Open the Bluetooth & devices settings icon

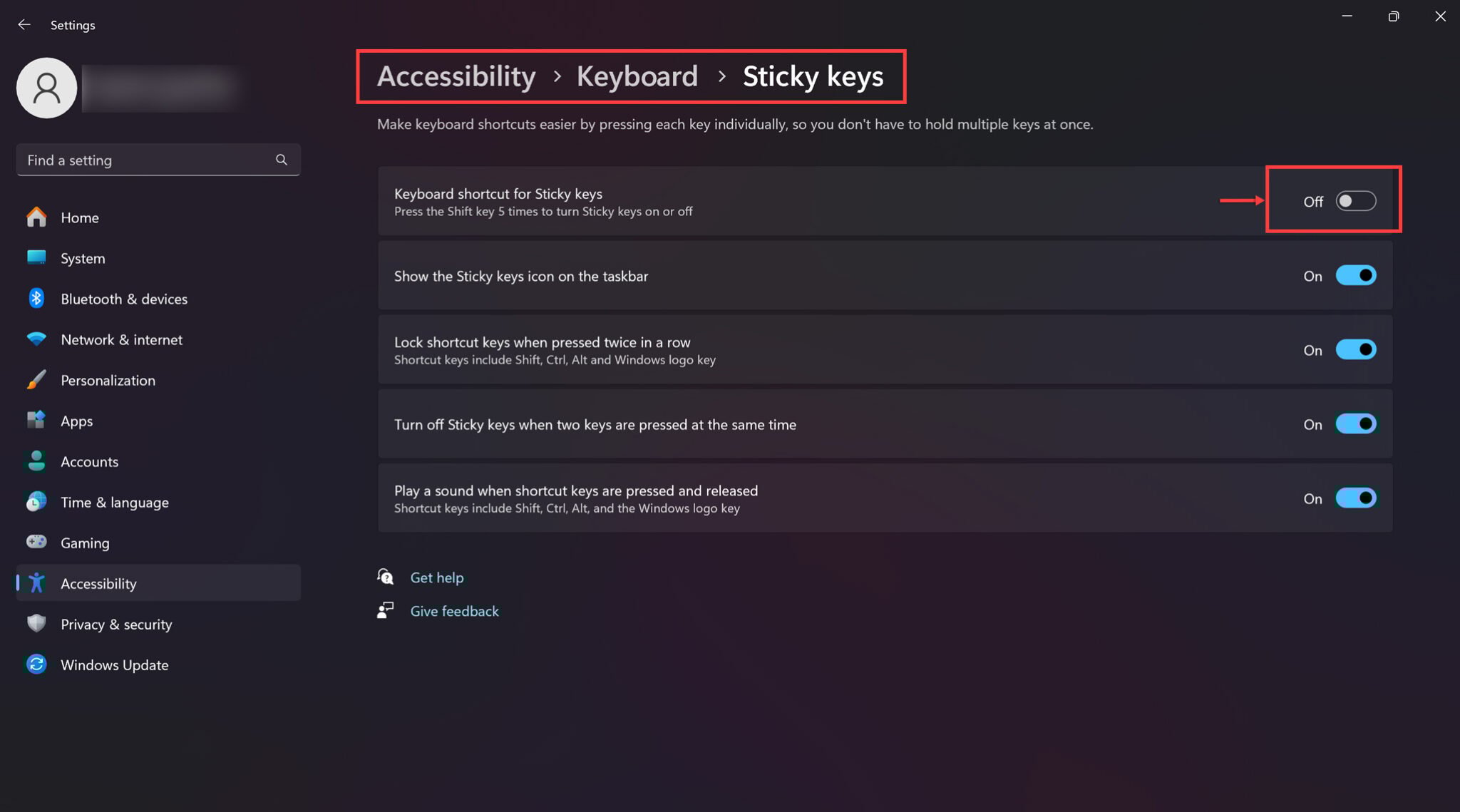pyautogui.click(x=36, y=299)
